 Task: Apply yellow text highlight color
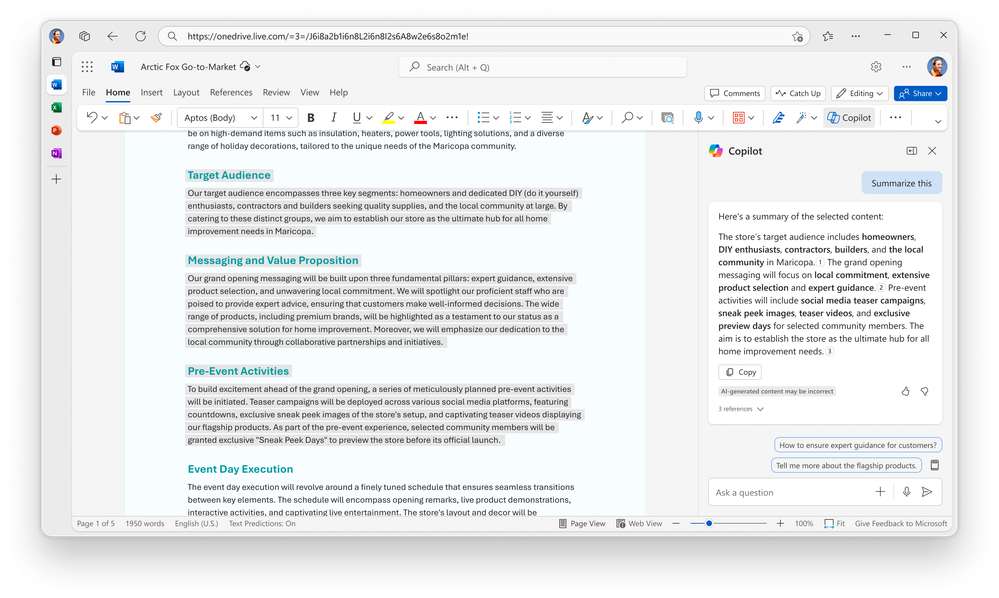[389, 117]
